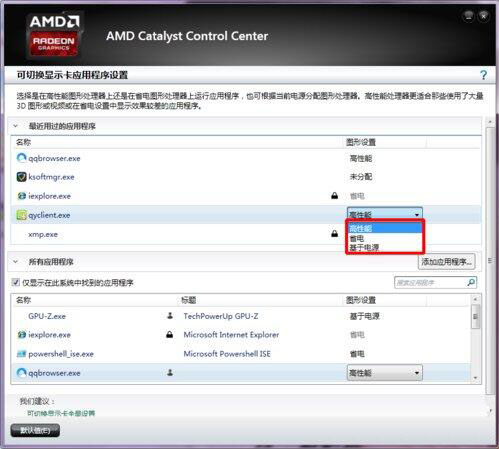
Task: Click the search applications input field
Action: [x=430, y=283]
